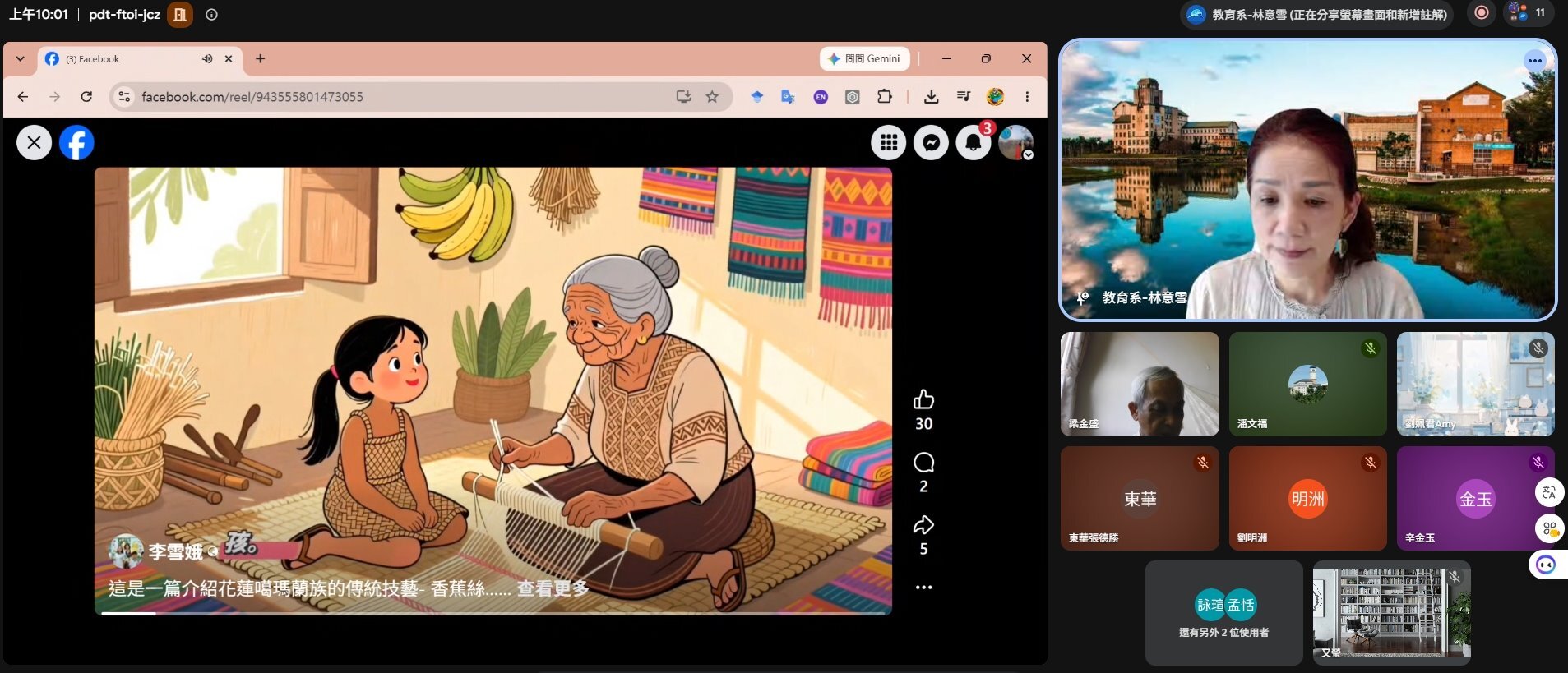Show meeting details info icon

coord(211,15)
